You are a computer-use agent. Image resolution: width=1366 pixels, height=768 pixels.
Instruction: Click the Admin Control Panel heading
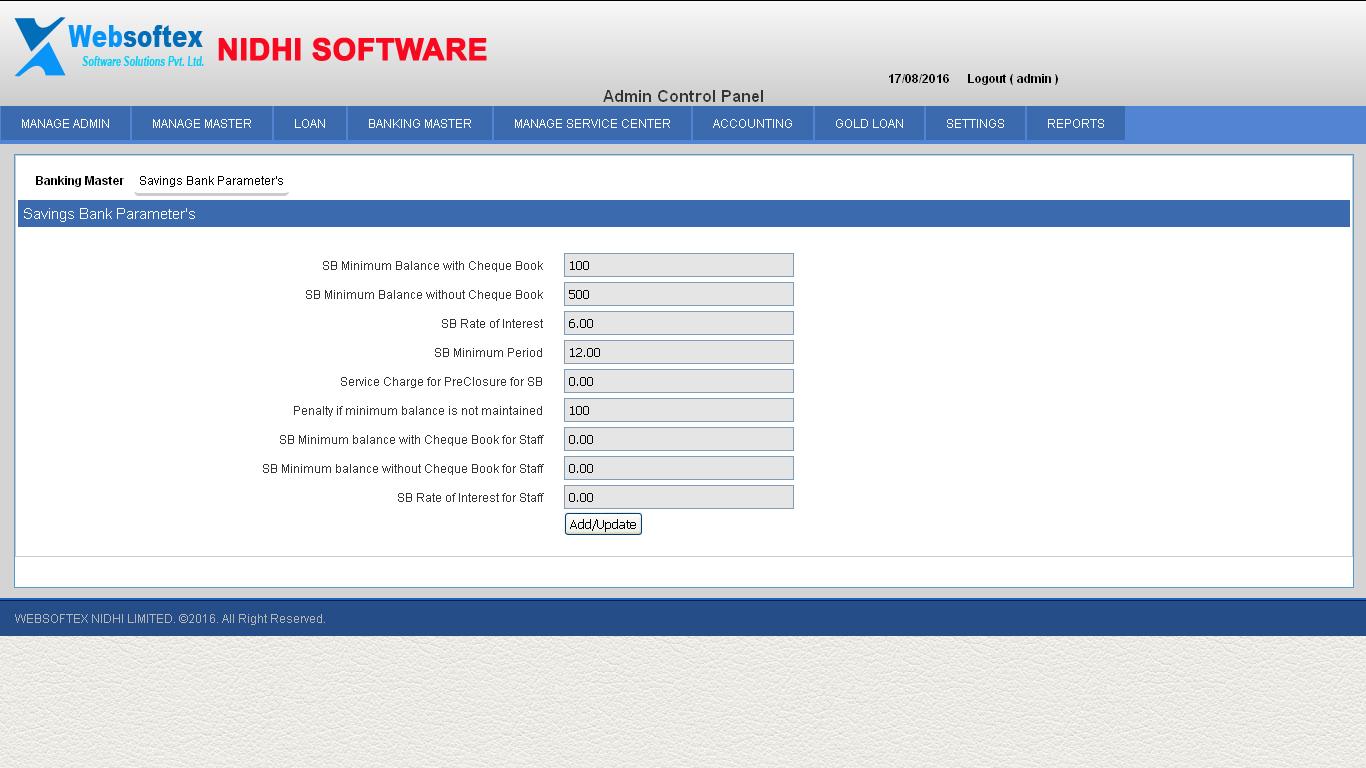(683, 96)
